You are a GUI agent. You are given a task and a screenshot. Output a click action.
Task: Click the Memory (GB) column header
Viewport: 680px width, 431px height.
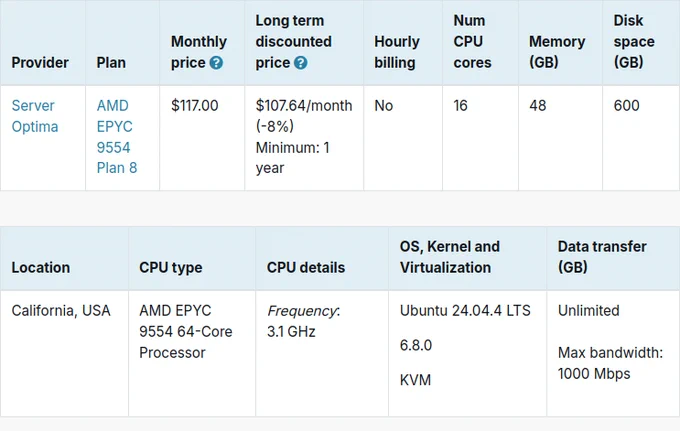pos(557,52)
